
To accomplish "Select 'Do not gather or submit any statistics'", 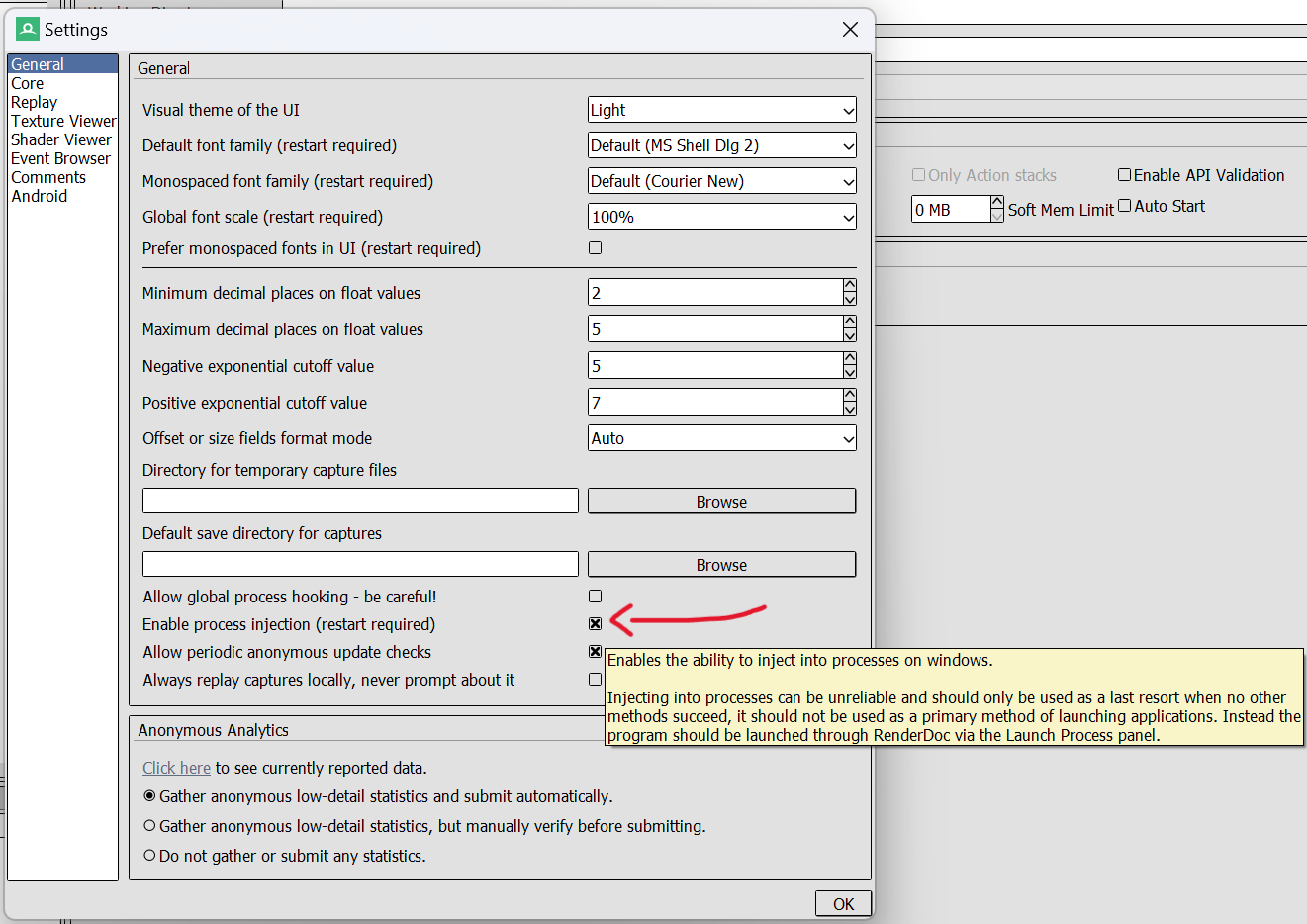I will pos(149,855).
